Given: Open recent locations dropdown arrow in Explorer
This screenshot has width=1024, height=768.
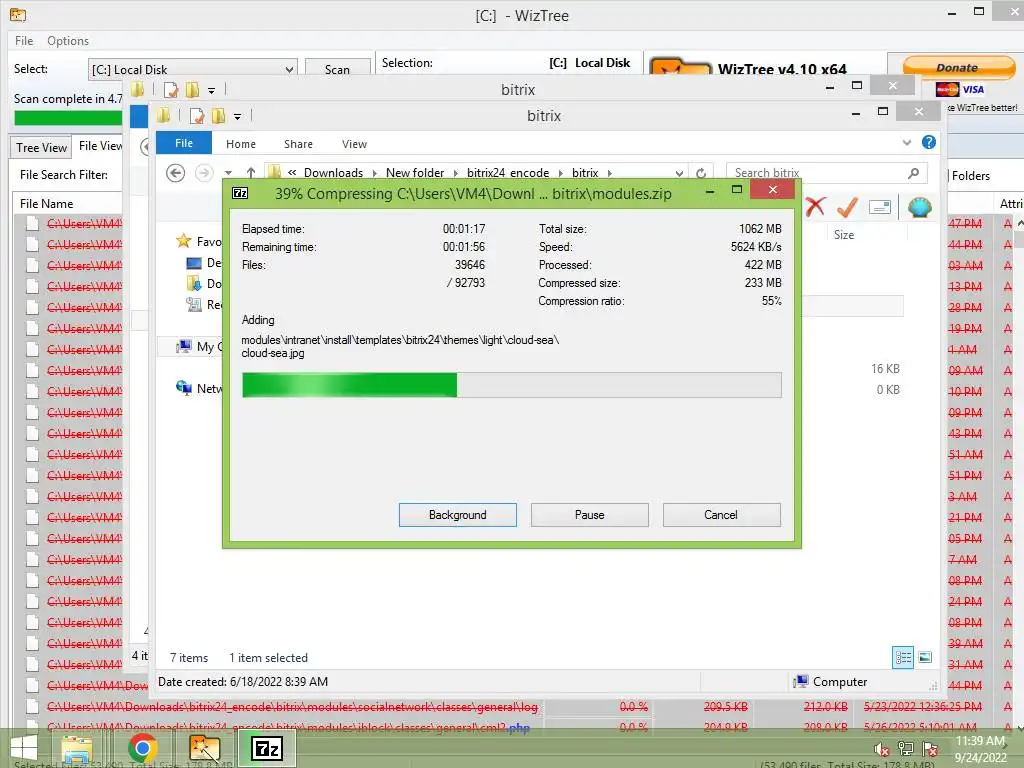Looking at the screenshot, I should (x=228, y=173).
